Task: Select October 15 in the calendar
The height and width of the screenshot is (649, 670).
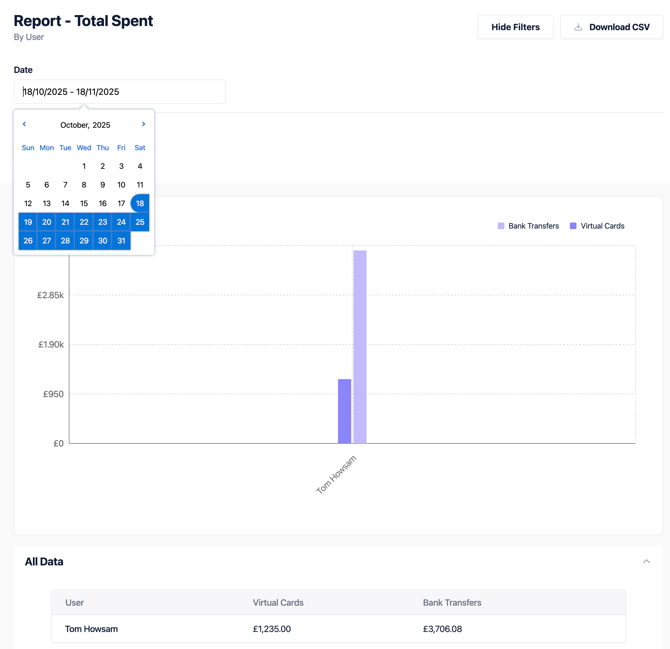Action: (x=84, y=203)
